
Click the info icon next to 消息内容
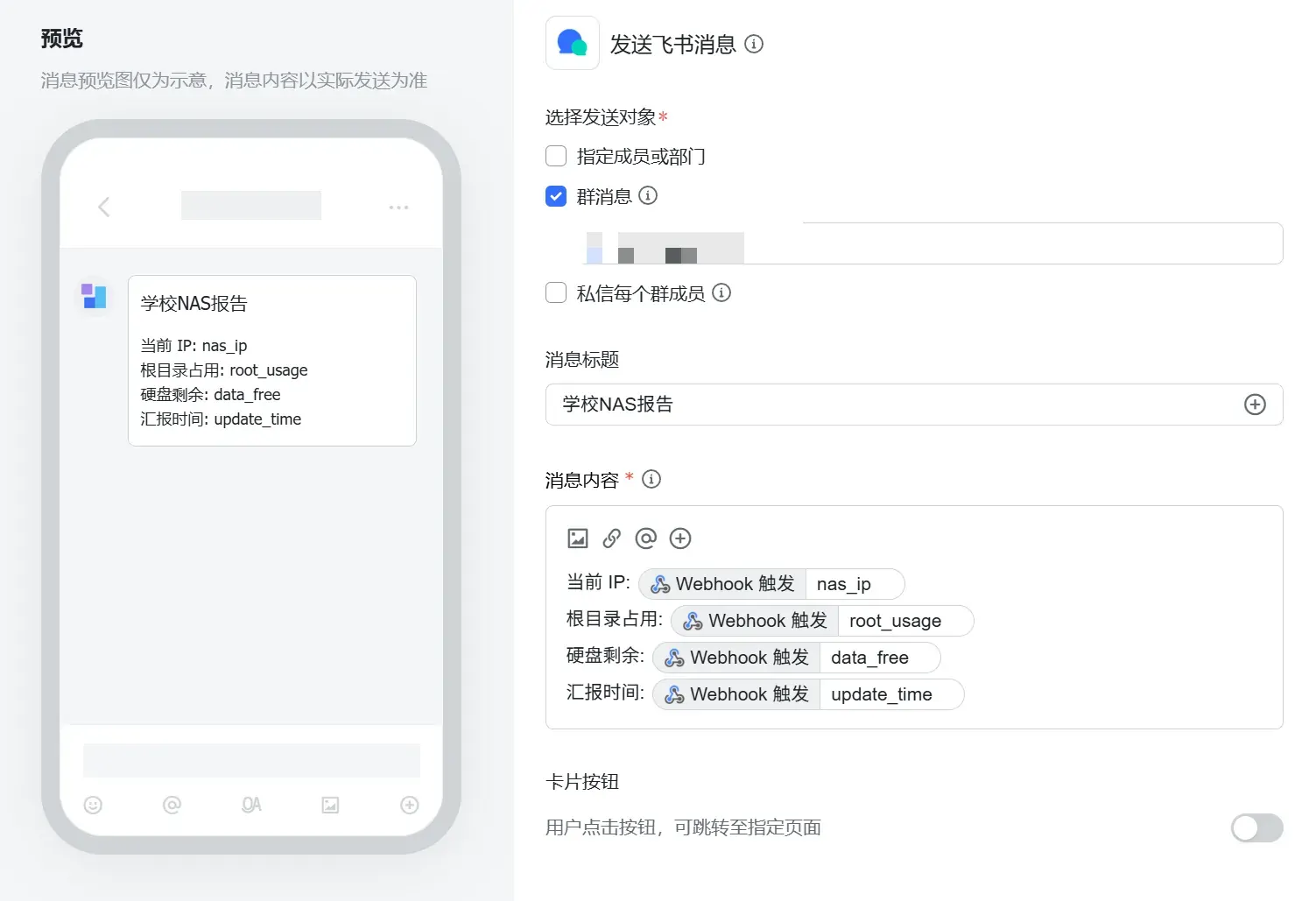(651, 479)
